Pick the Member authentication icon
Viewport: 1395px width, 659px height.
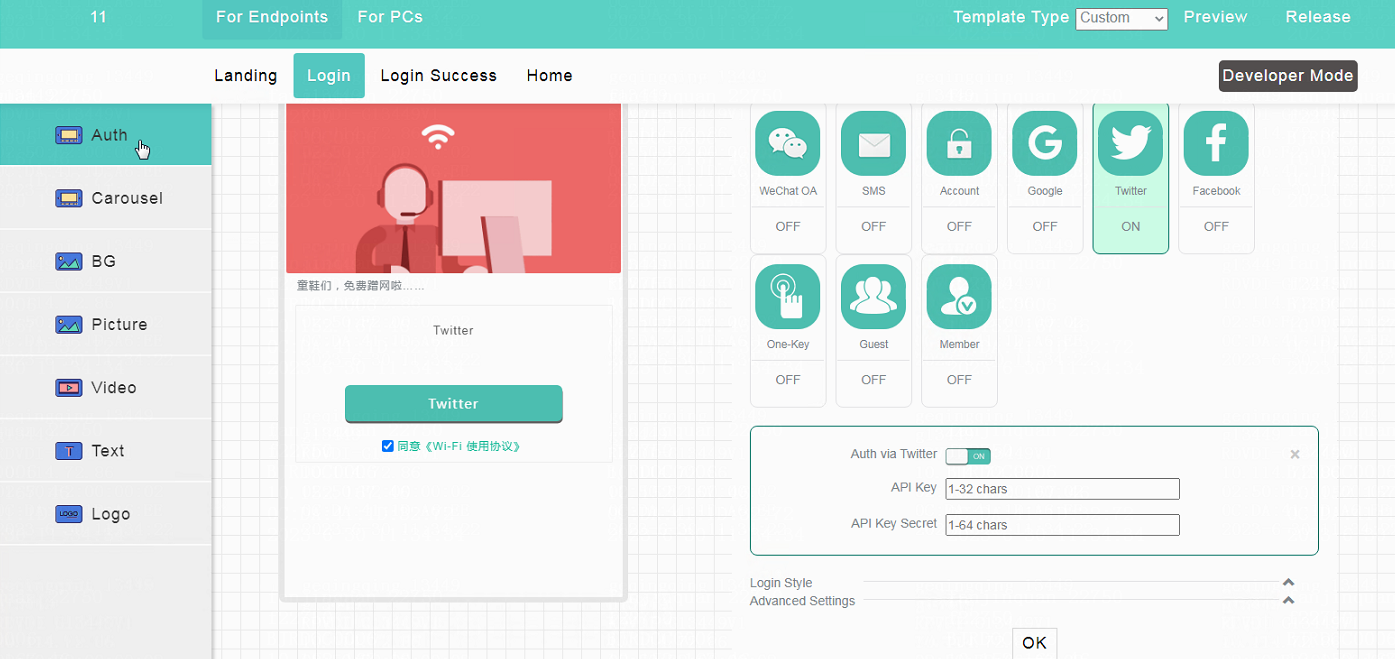(959, 296)
